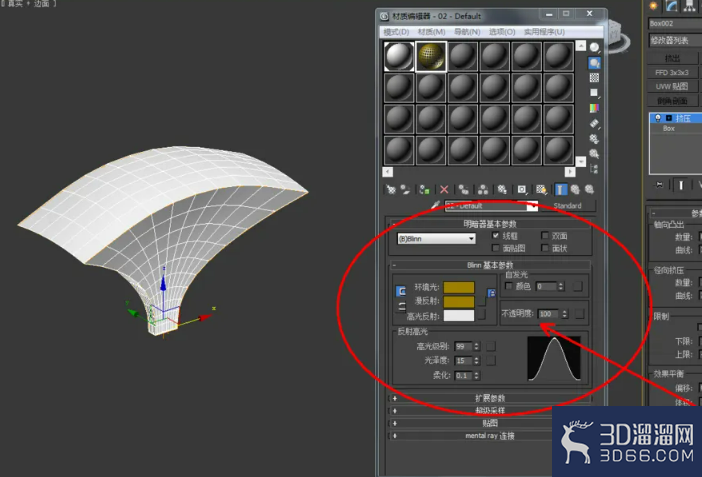Screen dimensions: 702x477
Task: Click the 漫反射 diffuse color swatch
Action: pos(459,301)
